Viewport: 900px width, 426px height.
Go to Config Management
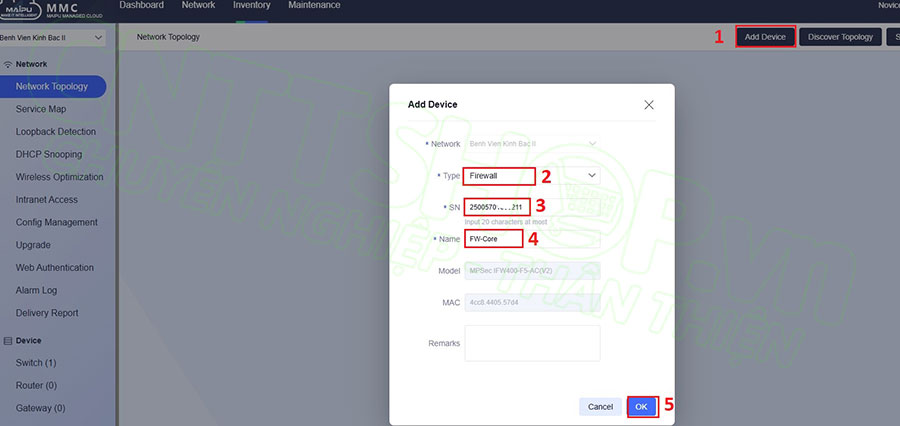[57, 222]
